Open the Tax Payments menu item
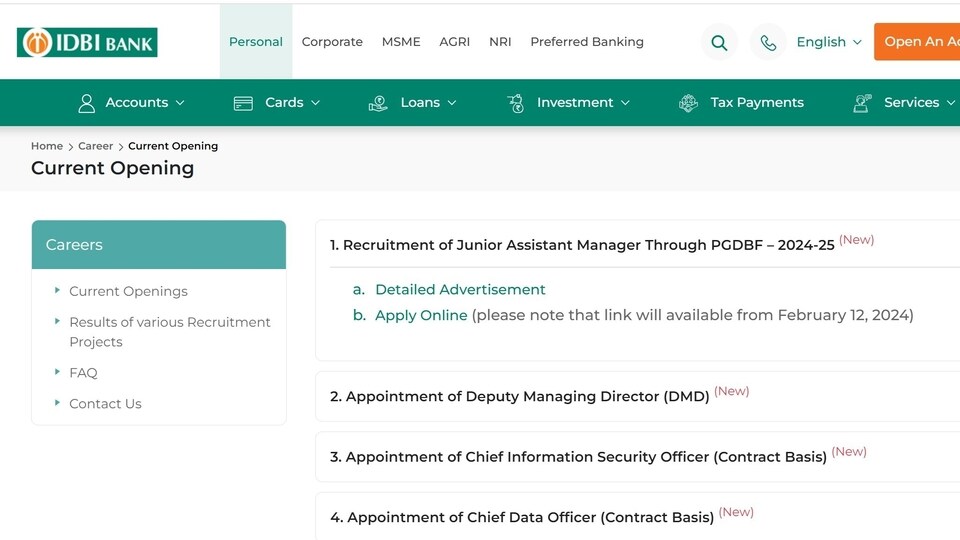Viewport: 960px width, 540px height. point(757,102)
